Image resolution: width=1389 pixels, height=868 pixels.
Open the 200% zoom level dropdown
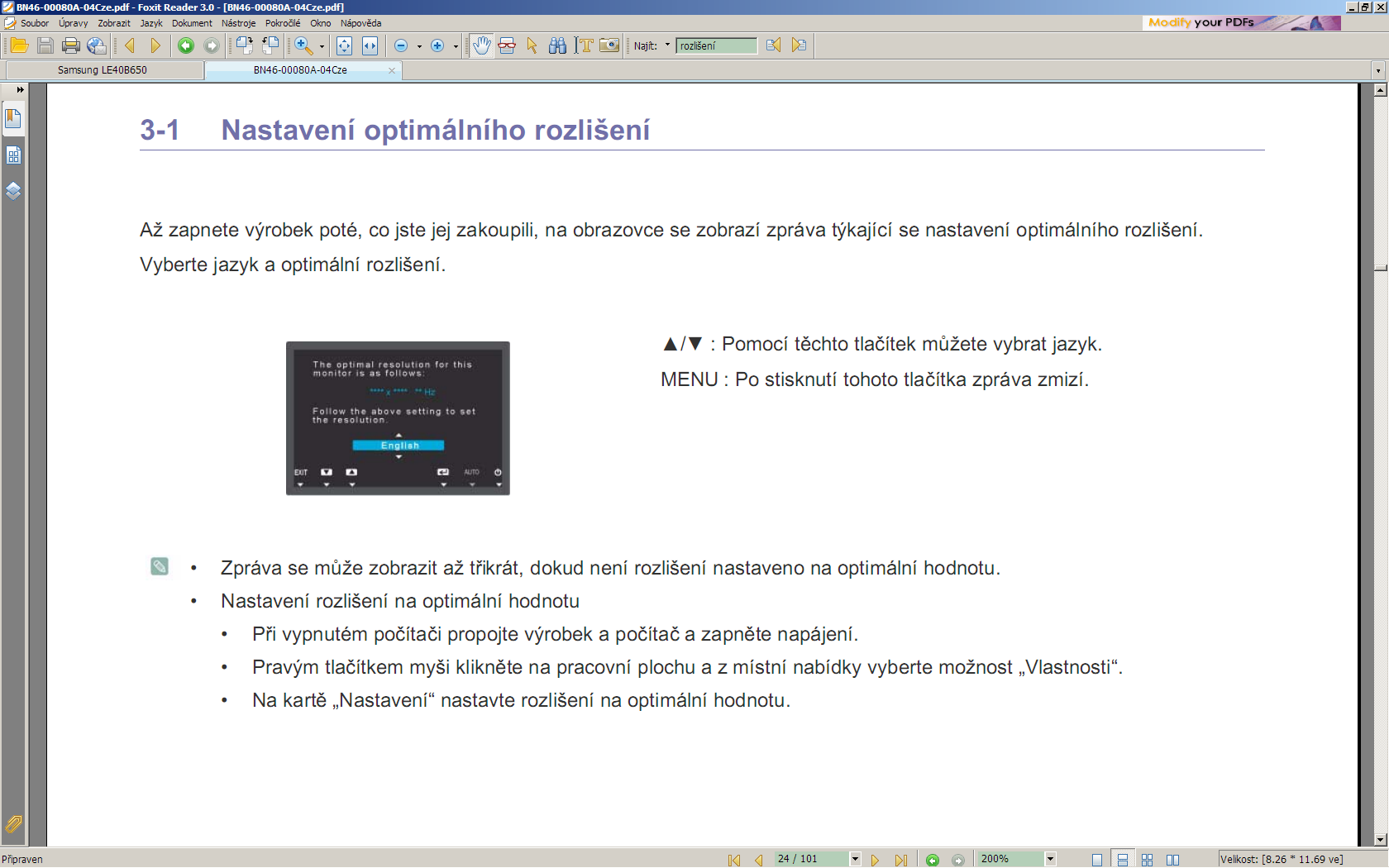(x=1050, y=859)
